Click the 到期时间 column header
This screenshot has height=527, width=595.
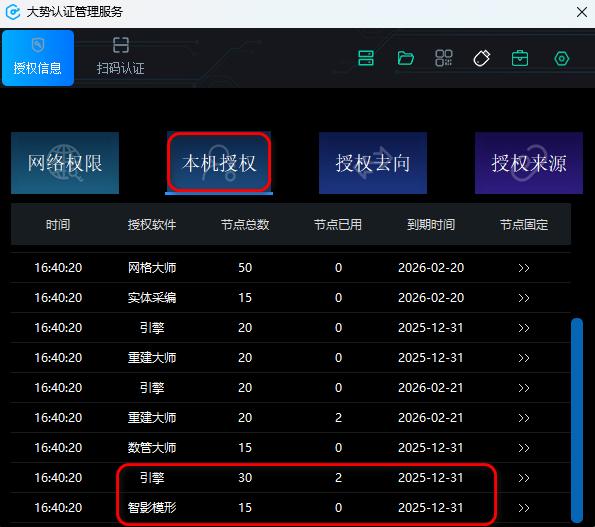(431, 225)
